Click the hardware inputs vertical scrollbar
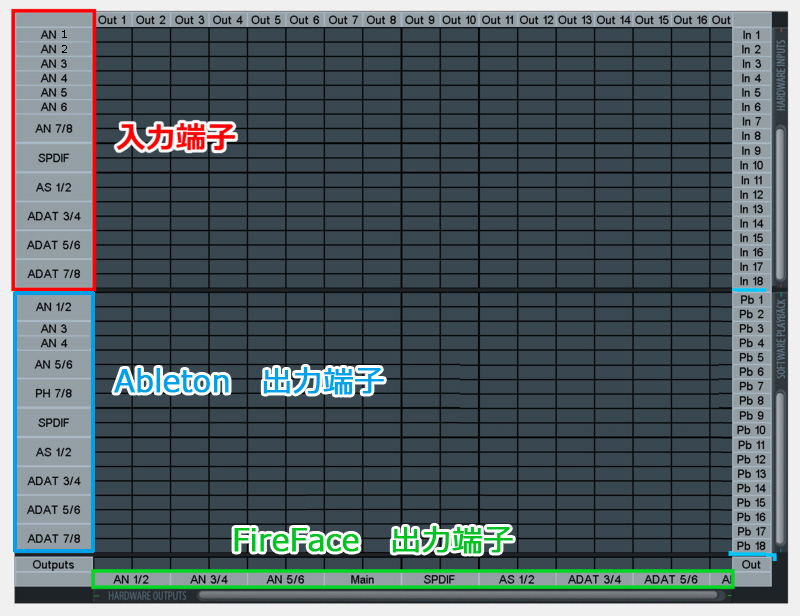Image resolution: width=800 pixels, height=616 pixels. 780,200
